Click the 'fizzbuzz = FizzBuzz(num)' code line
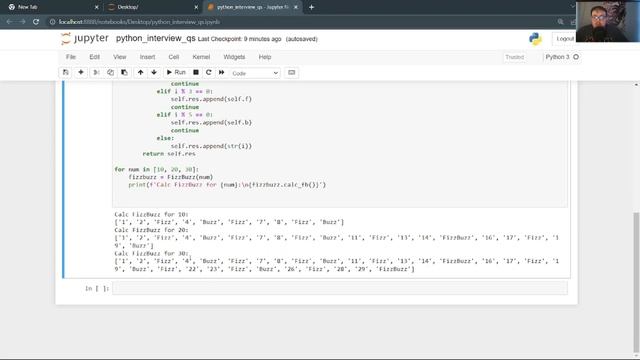Image resolution: width=640 pixels, height=360 pixels. coord(171,177)
